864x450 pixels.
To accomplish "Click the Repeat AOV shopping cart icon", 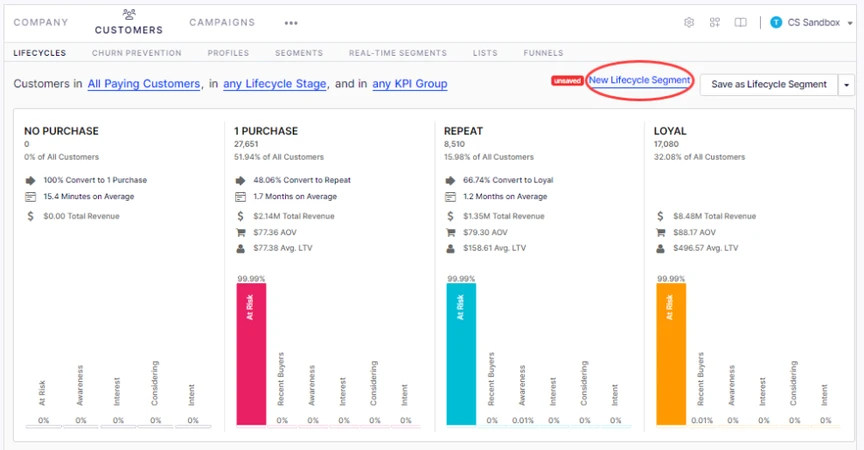I will pyautogui.click(x=450, y=232).
